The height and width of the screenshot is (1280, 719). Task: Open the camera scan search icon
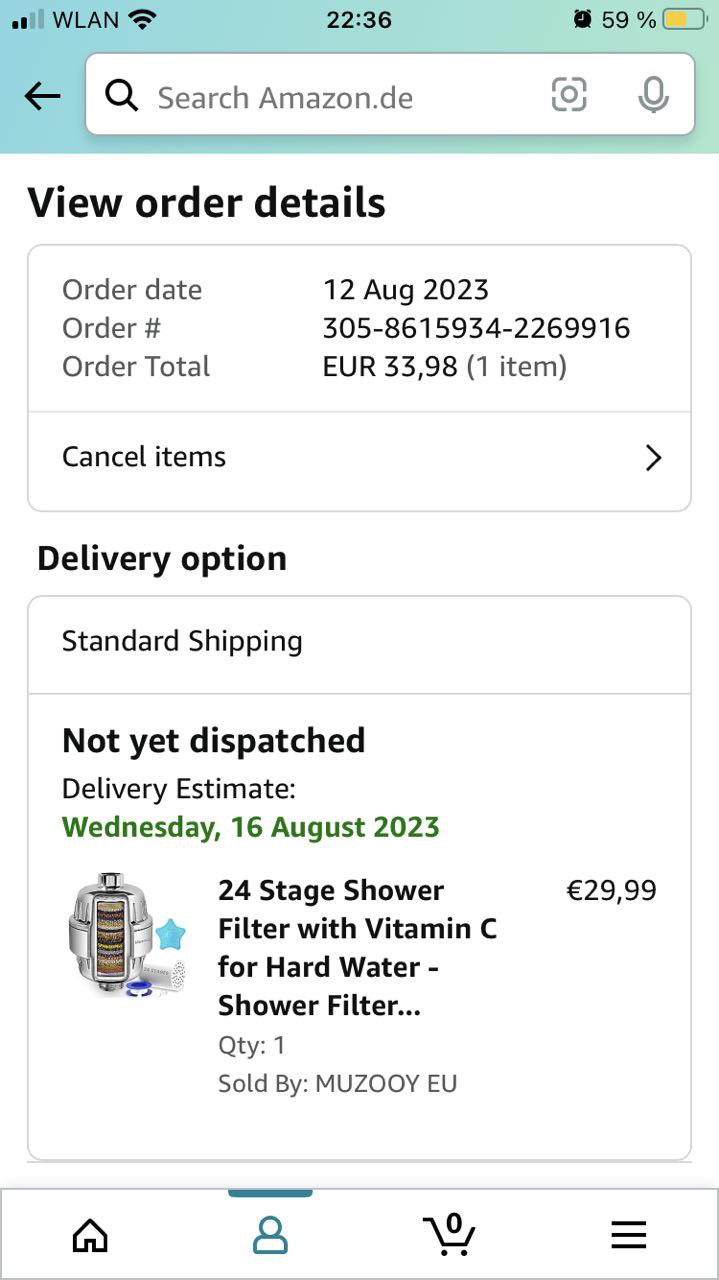pyautogui.click(x=569, y=96)
